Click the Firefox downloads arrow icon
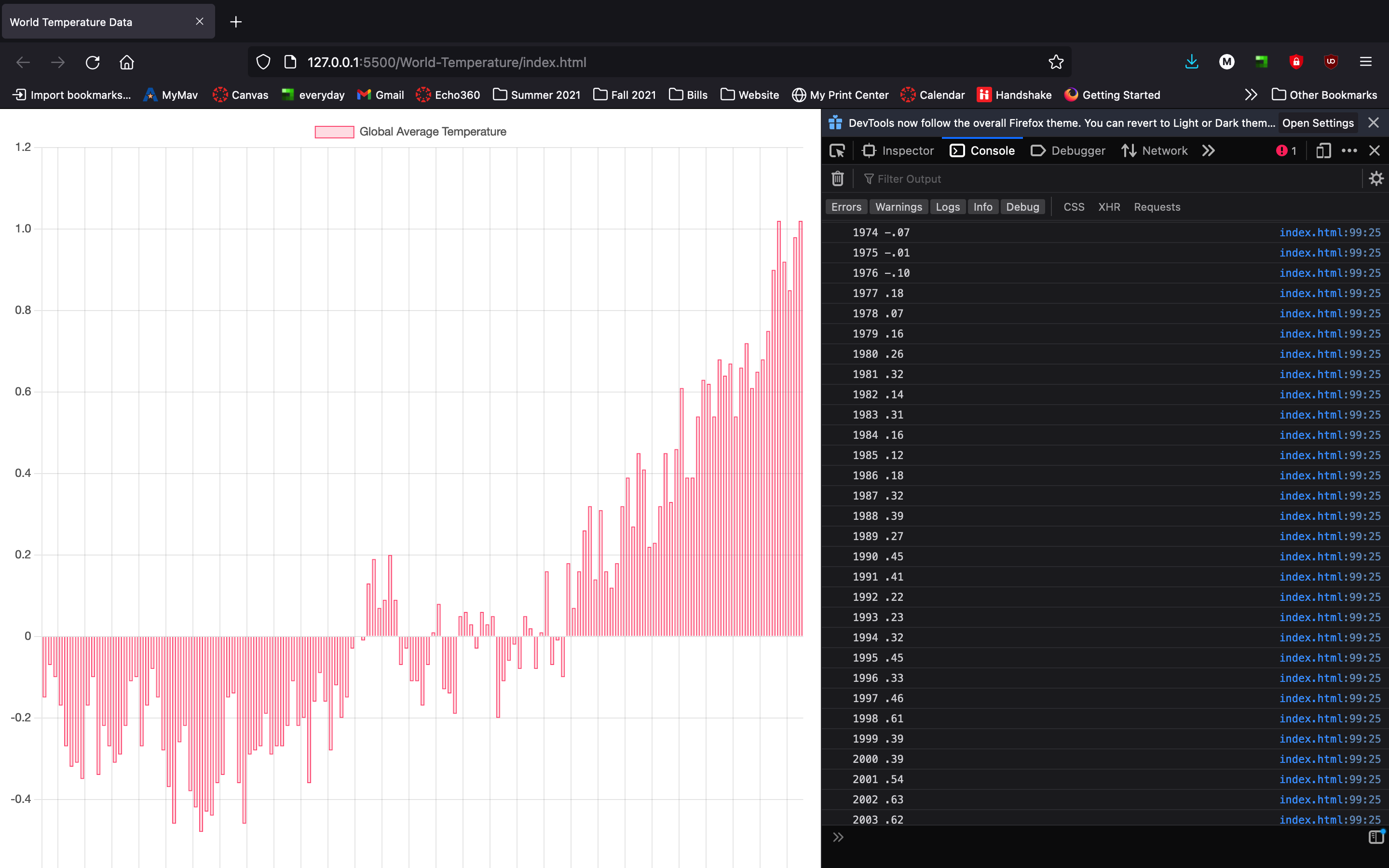1389x868 pixels. point(1192,62)
